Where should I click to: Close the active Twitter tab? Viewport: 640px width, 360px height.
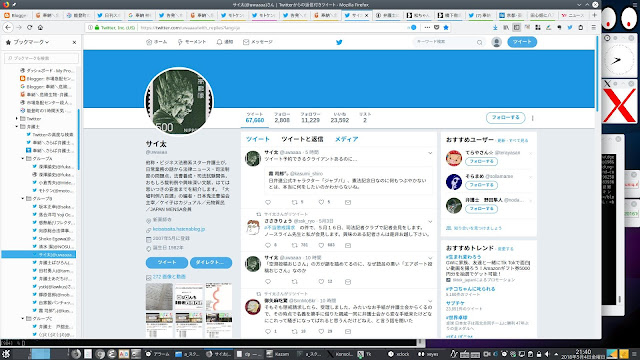[366, 15]
